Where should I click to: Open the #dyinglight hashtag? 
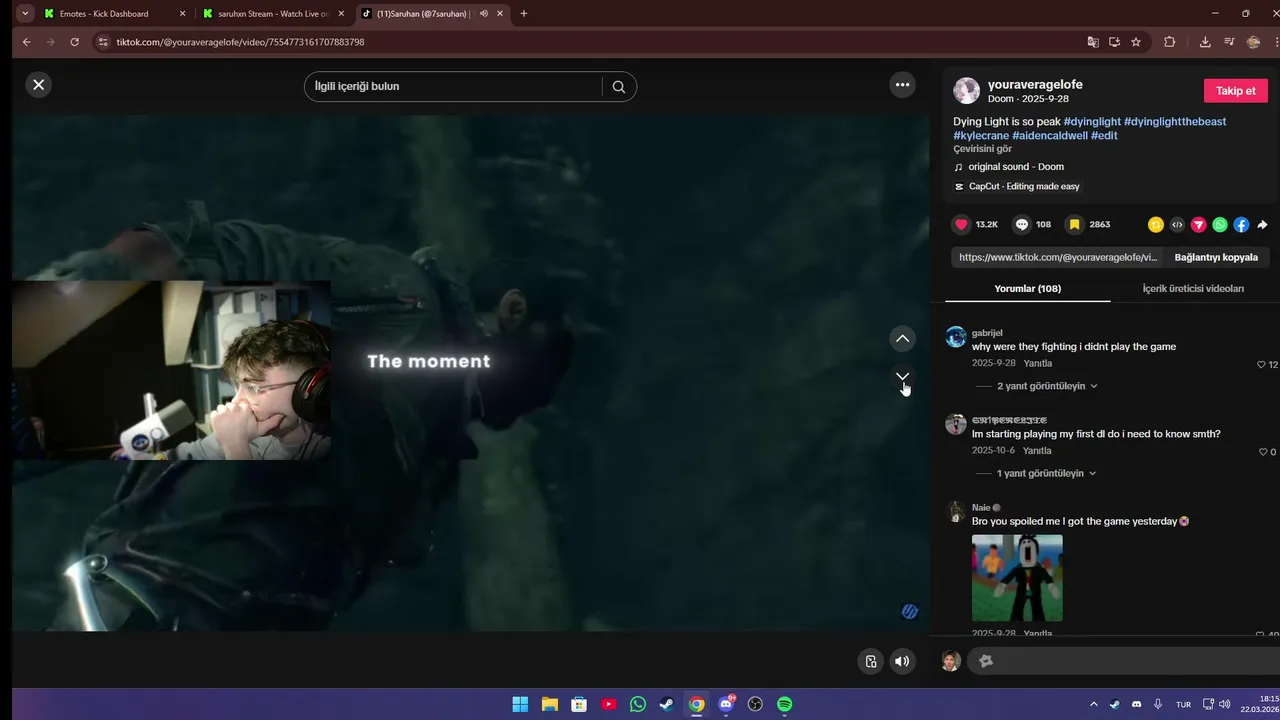click(1092, 122)
